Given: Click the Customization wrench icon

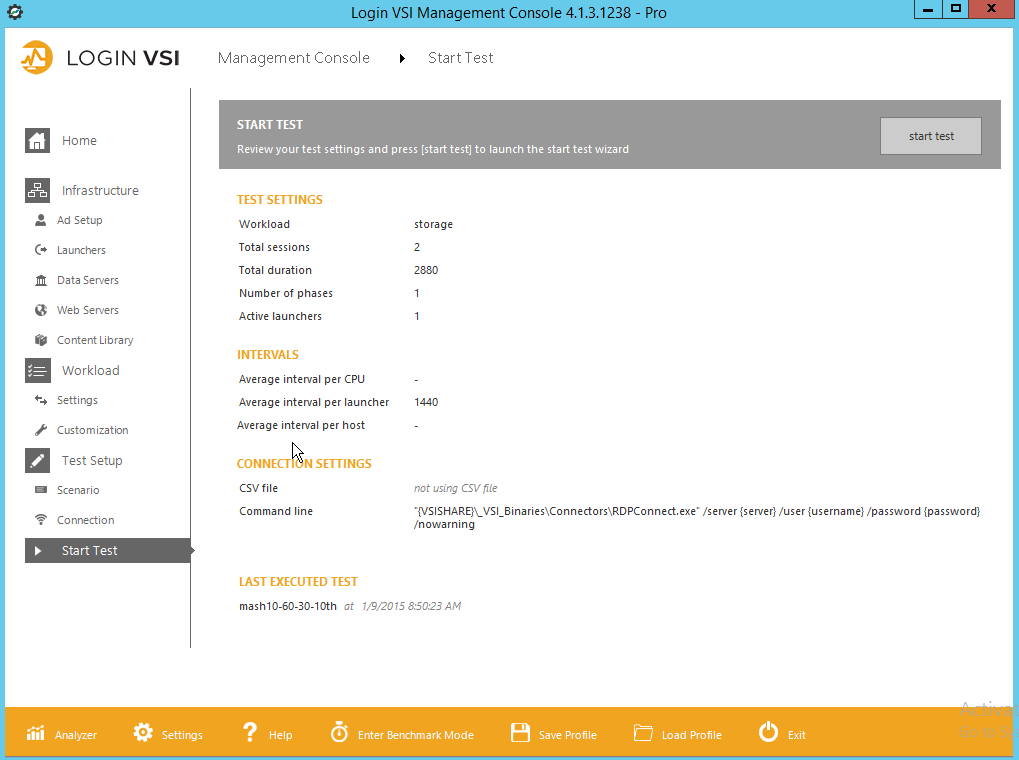Looking at the screenshot, I should (x=40, y=430).
